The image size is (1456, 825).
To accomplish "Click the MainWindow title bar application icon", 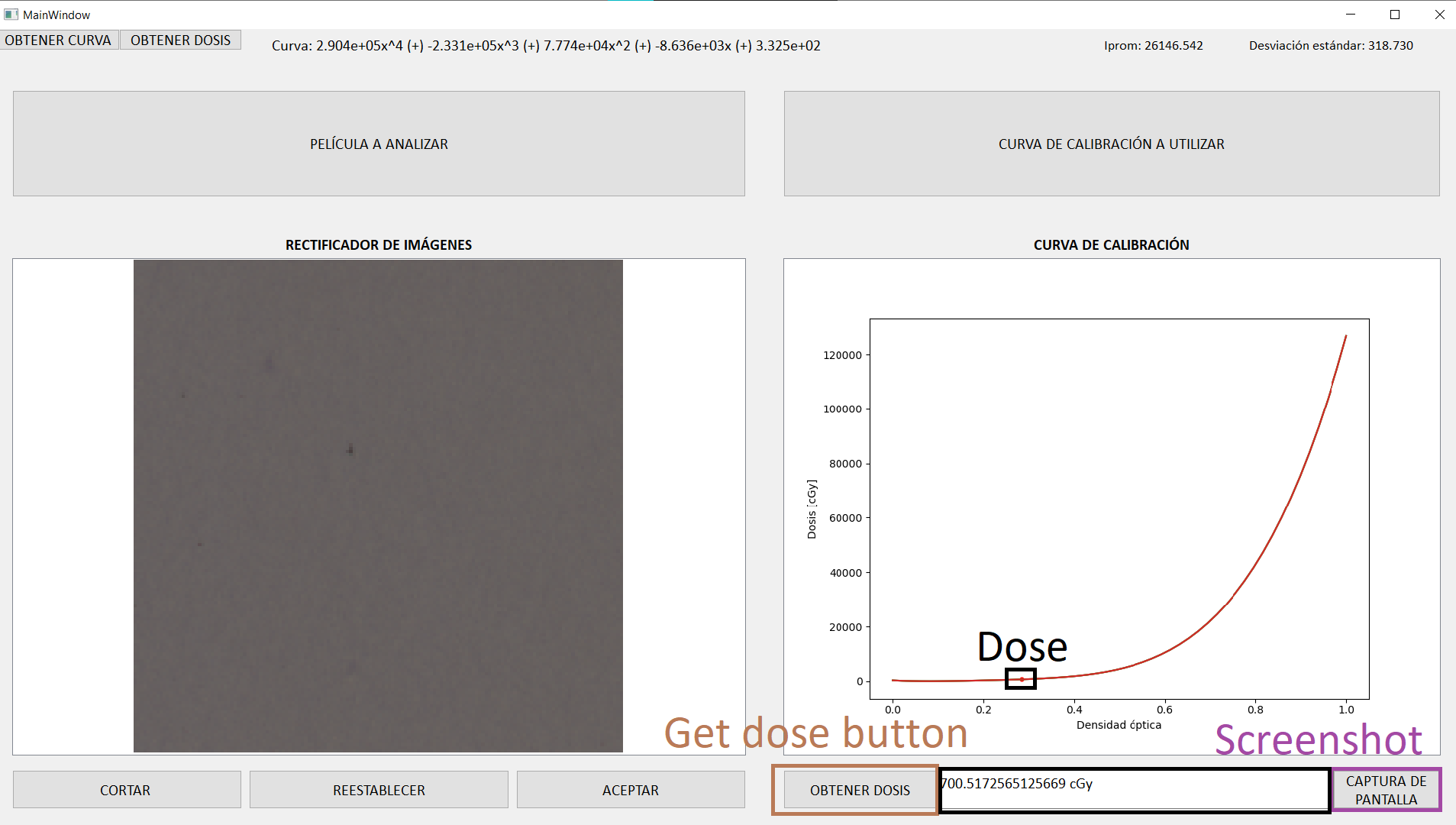I will point(11,14).
